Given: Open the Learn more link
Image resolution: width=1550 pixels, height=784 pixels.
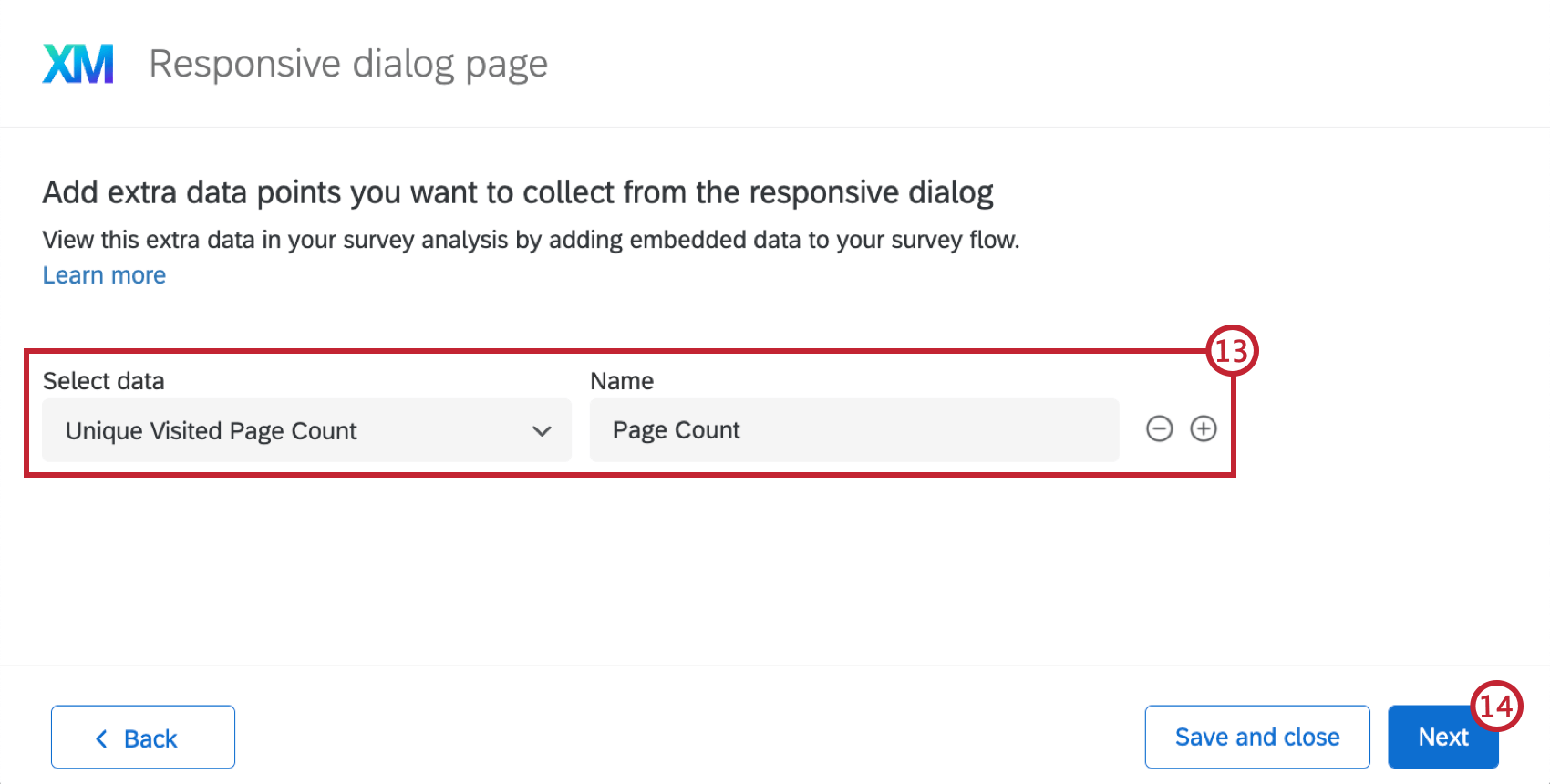Looking at the screenshot, I should click(x=104, y=275).
